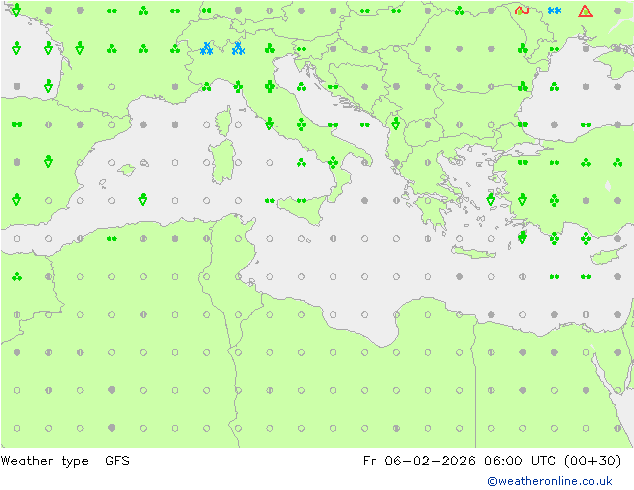634x490 pixels.
Task: Click the blue double-snowflake symbol beside the red triangle
Action: [x=554, y=11]
